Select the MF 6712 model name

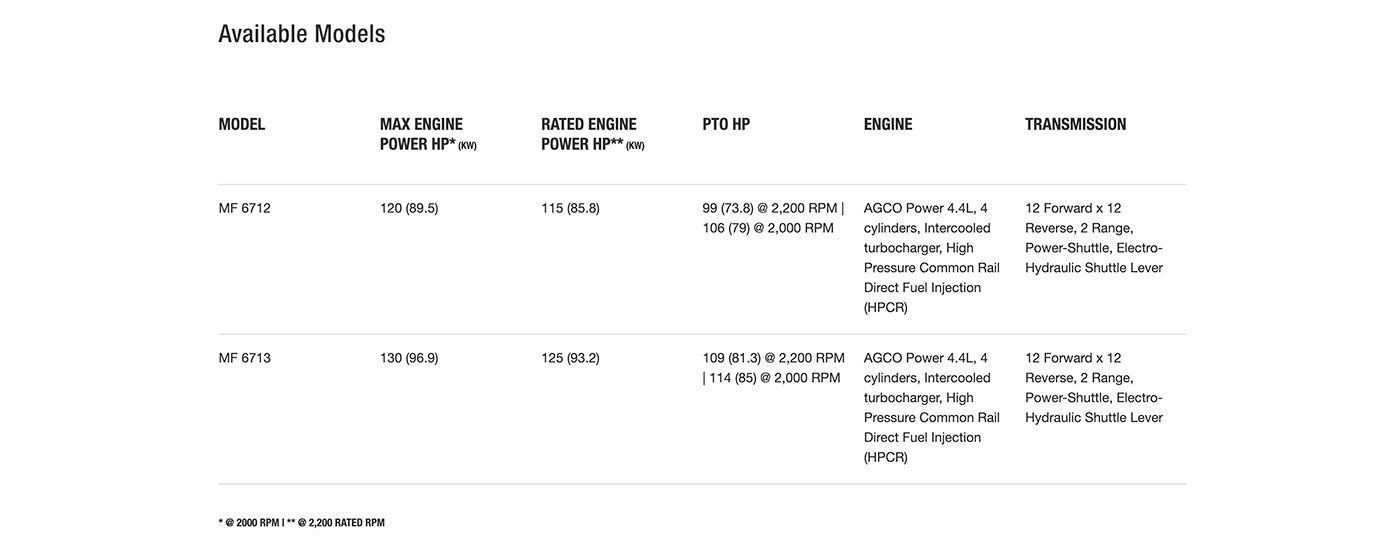click(245, 209)
